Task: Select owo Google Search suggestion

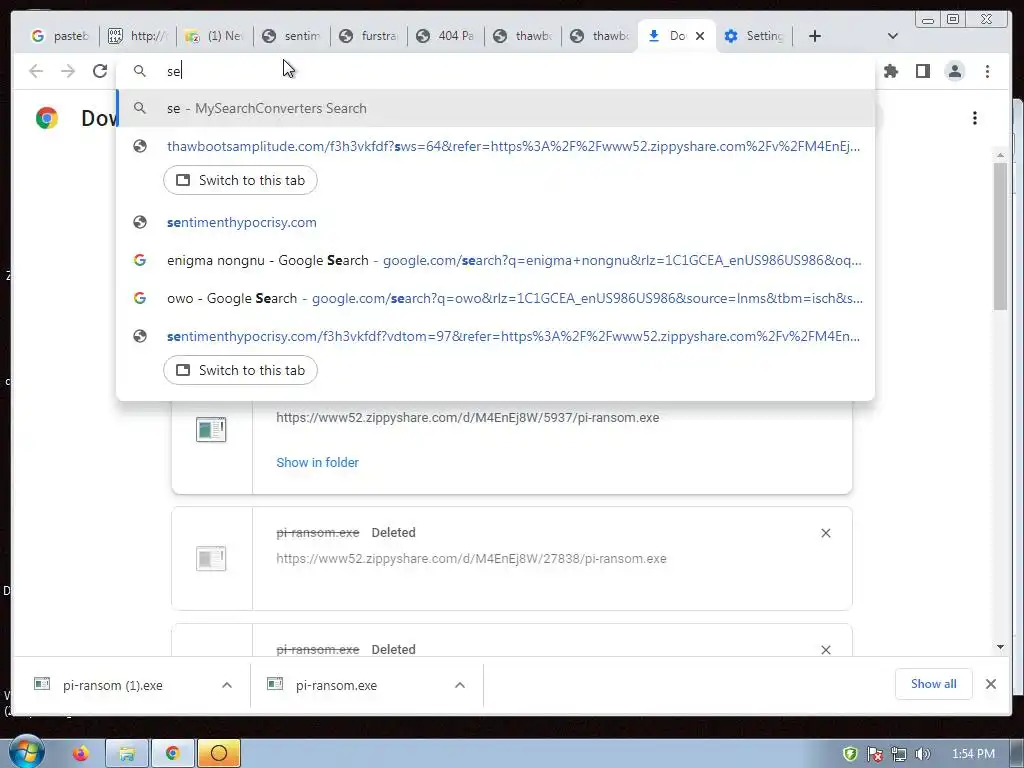Action: tap(496, 298)
